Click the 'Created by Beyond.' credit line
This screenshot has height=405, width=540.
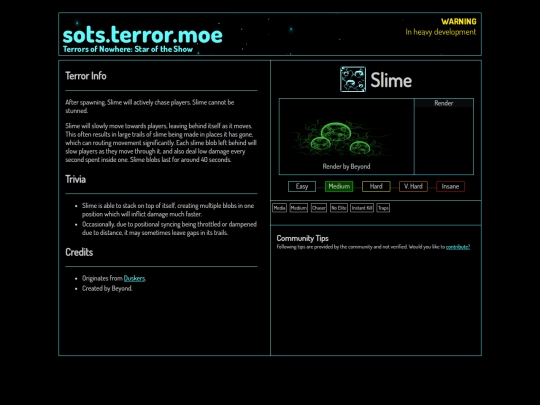[107, 289]
